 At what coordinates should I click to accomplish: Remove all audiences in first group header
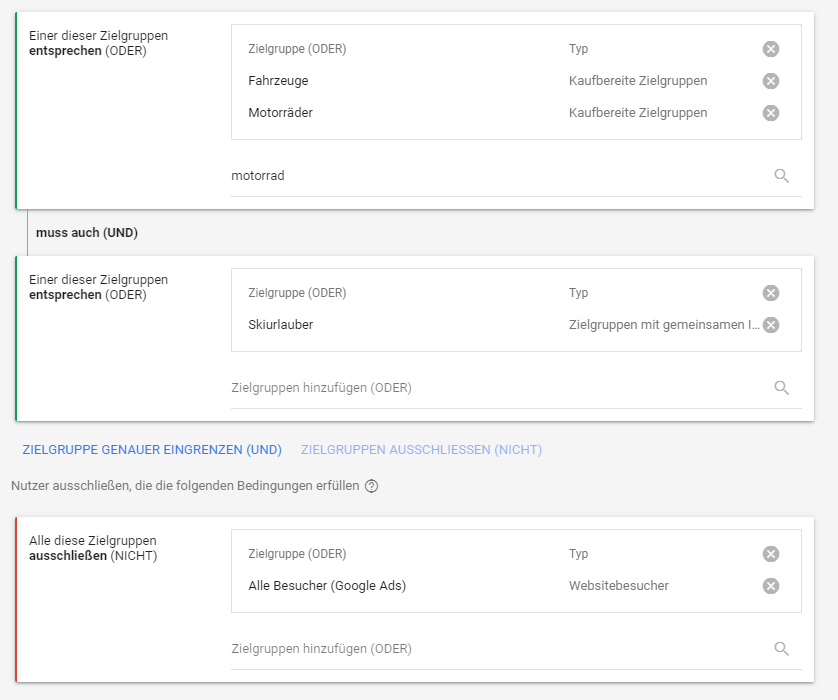click(x=770, y=49)
